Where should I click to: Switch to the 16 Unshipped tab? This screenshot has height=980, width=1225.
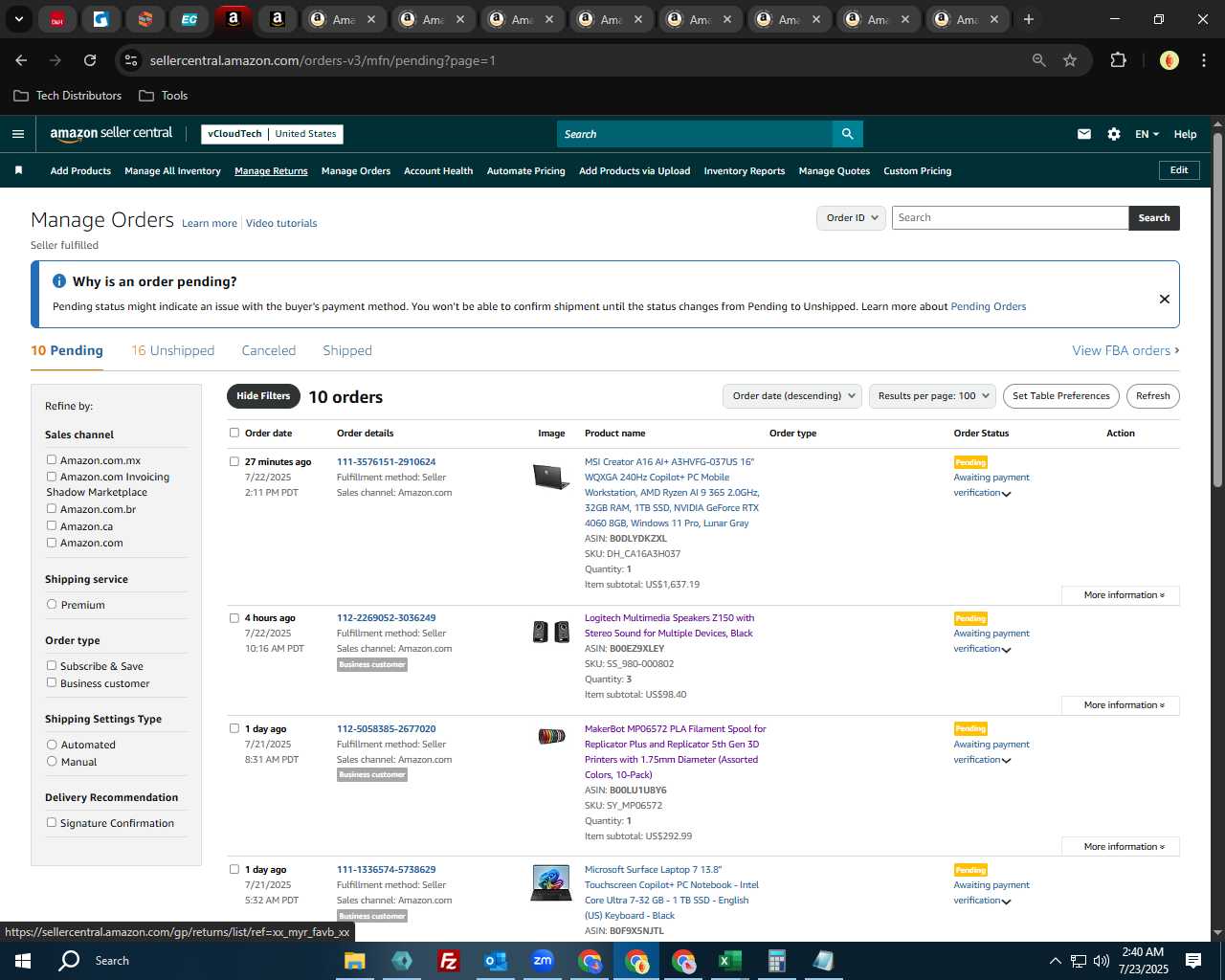tap(173, 350)
